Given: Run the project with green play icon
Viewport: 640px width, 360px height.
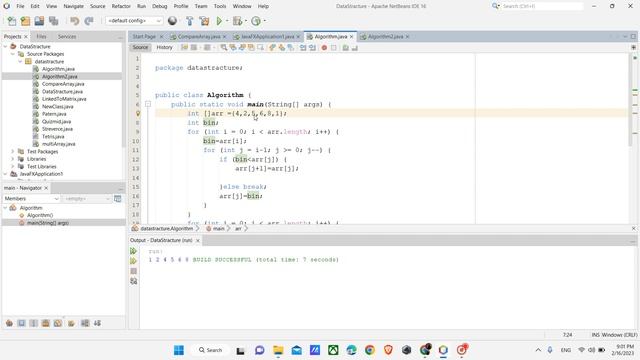Looking at the screenshot, I should tap(219, 21).
